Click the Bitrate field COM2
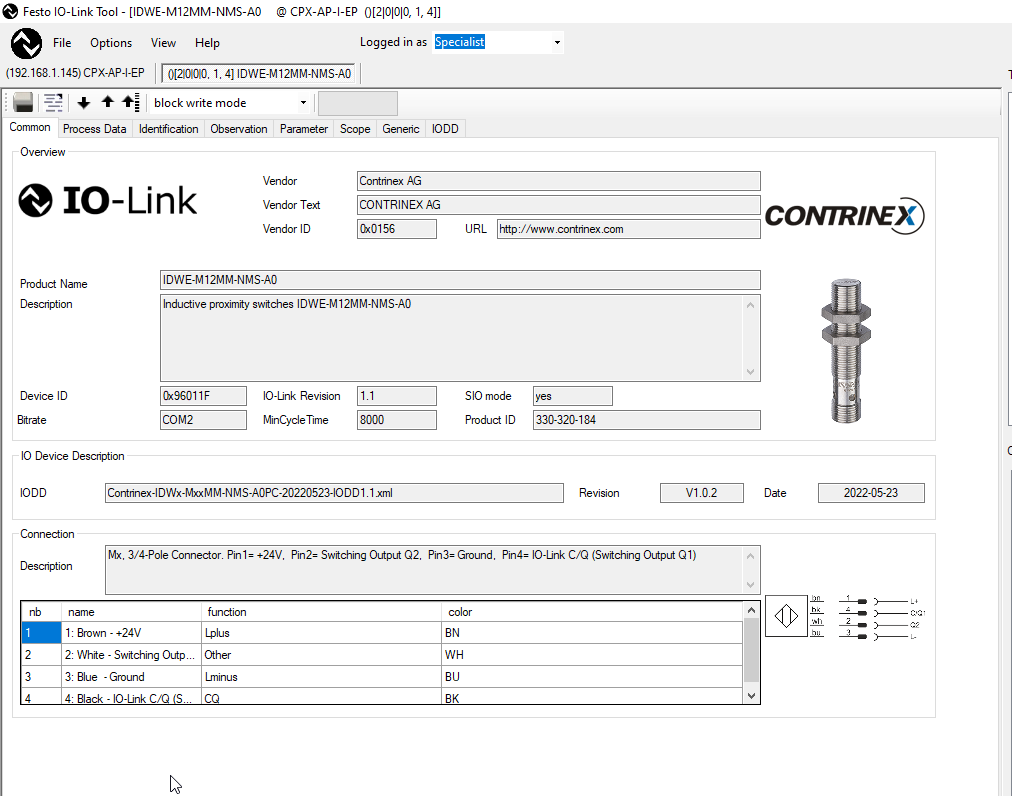 click(203, 420)
